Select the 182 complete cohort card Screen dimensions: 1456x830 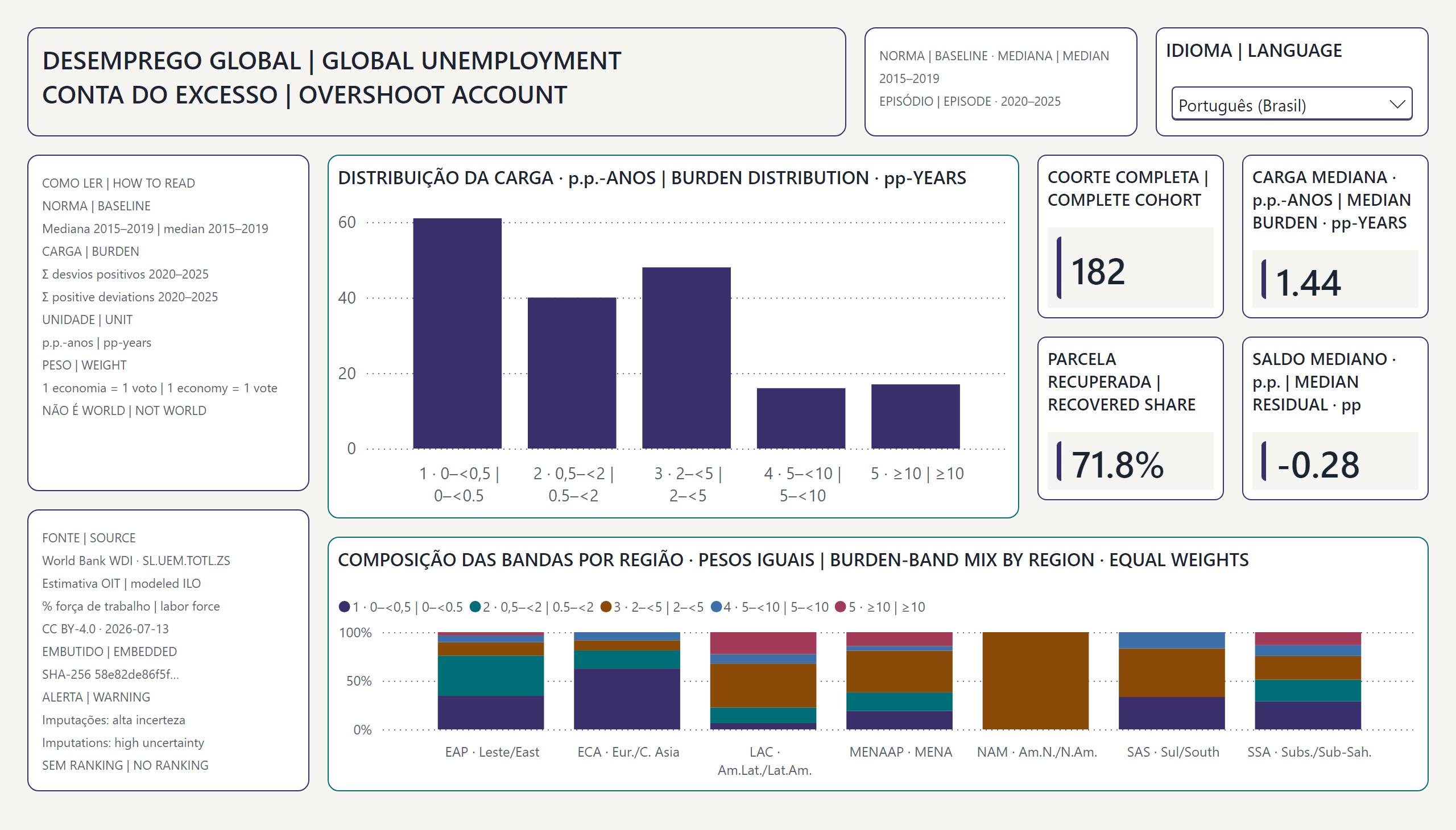(x=1130, y=236)
